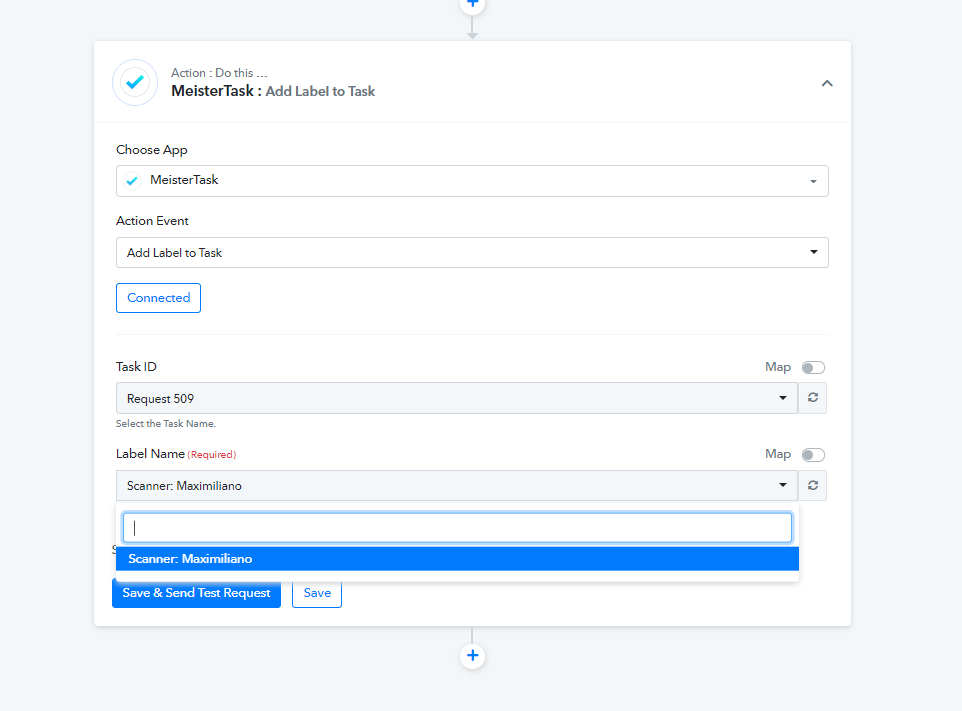This screenshot has height=711, width=962.
Task: Collapse the MeisterTask action step with the chevron
Action: pyautogui.click(x=827, y=83)
